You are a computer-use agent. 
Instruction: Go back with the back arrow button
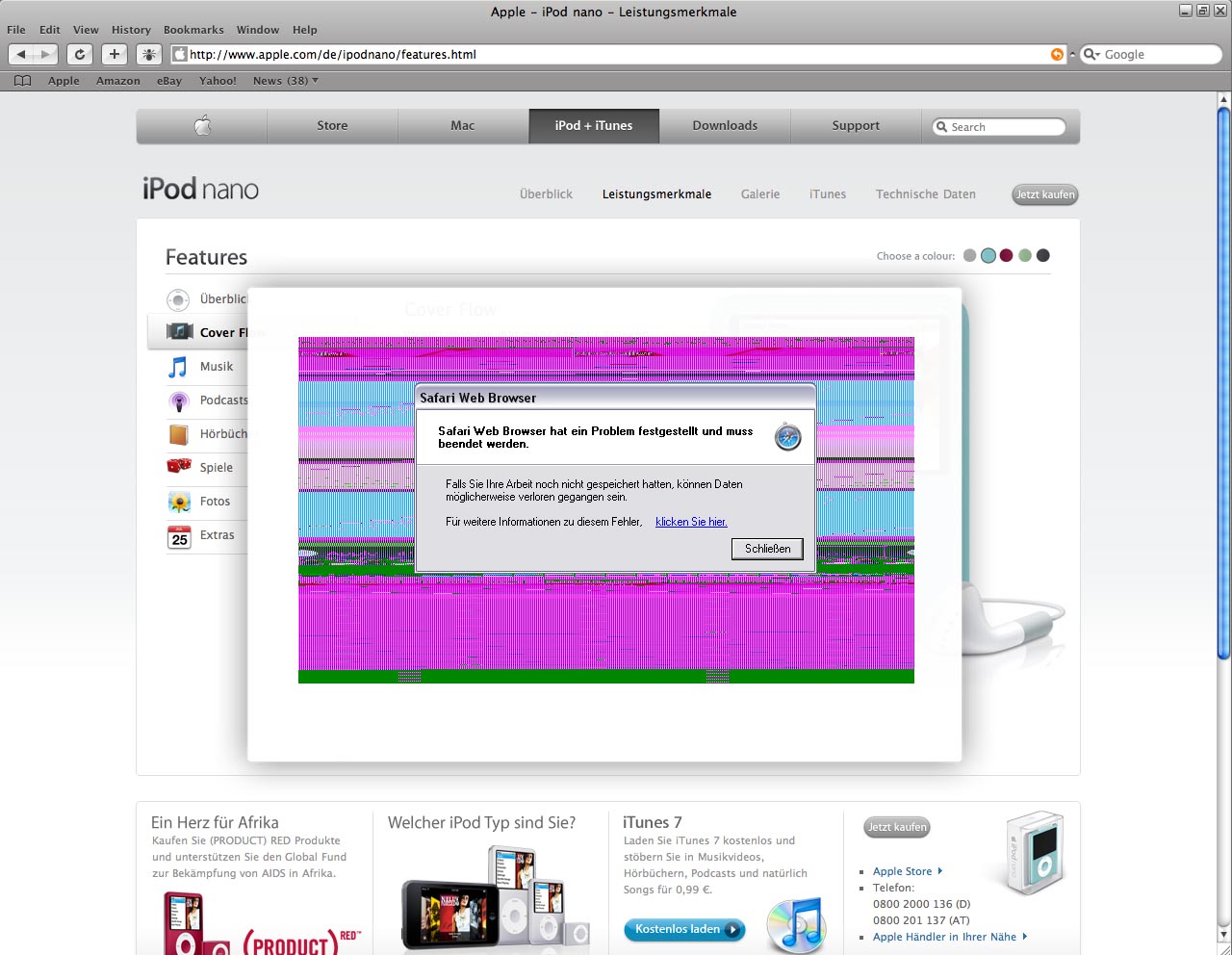(x=23, y=54)
